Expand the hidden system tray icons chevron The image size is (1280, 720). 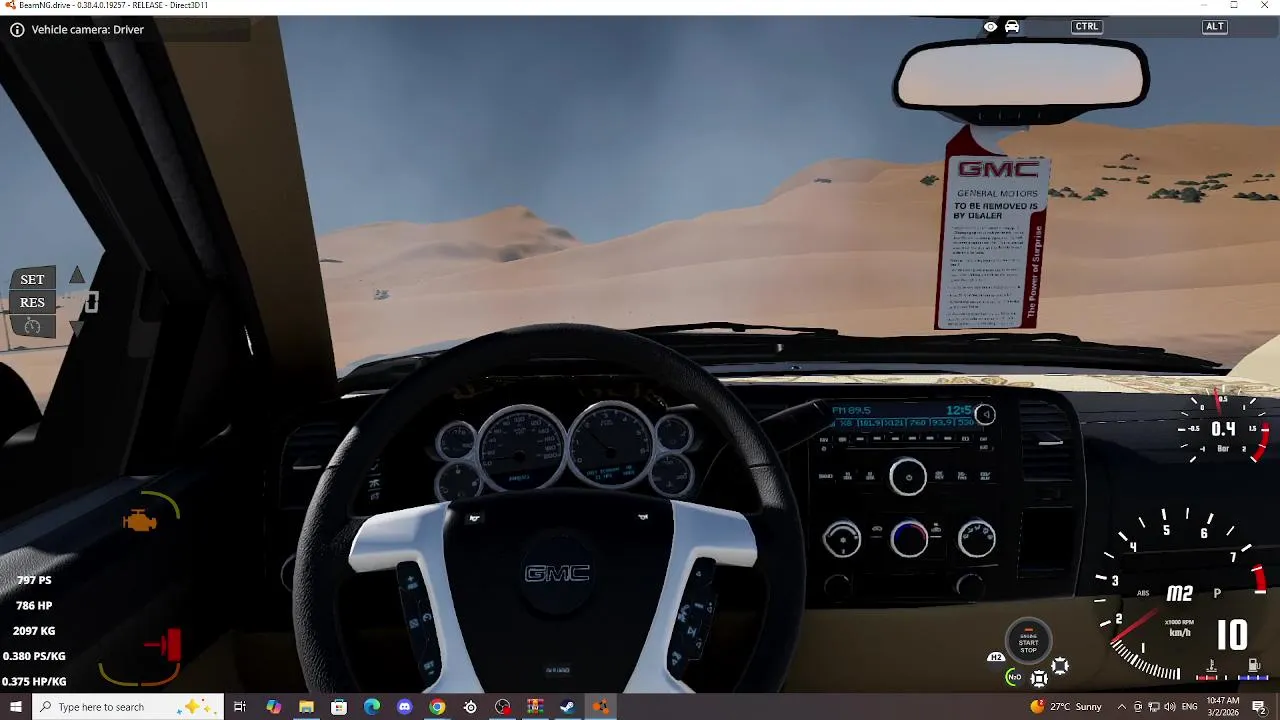tap(1121, 707)
